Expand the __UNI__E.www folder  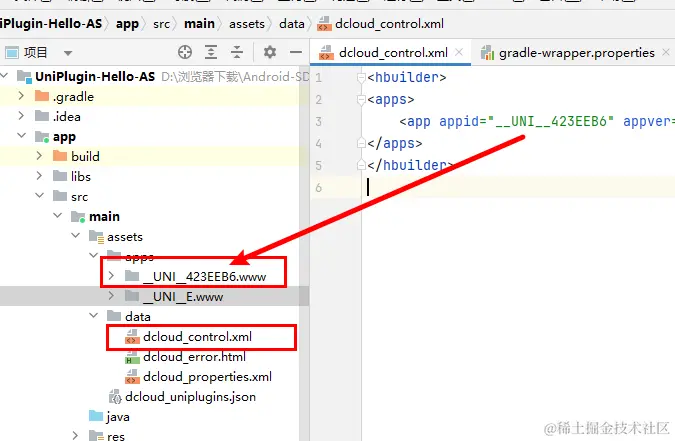111,295
